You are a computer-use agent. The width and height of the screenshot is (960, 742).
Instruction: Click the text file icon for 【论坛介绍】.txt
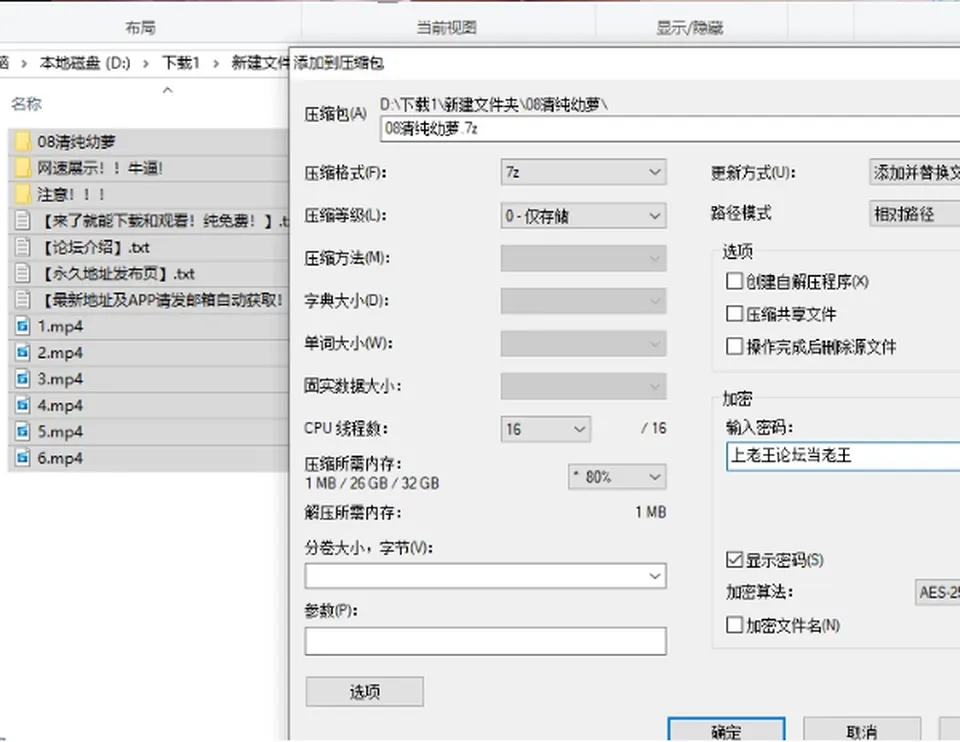pos(23,247)
